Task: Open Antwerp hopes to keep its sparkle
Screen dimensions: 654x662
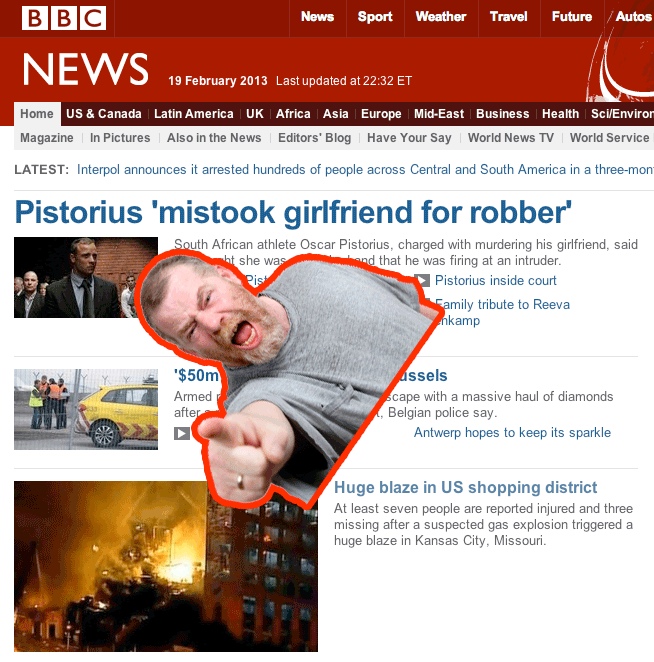Action: point(512,433)
